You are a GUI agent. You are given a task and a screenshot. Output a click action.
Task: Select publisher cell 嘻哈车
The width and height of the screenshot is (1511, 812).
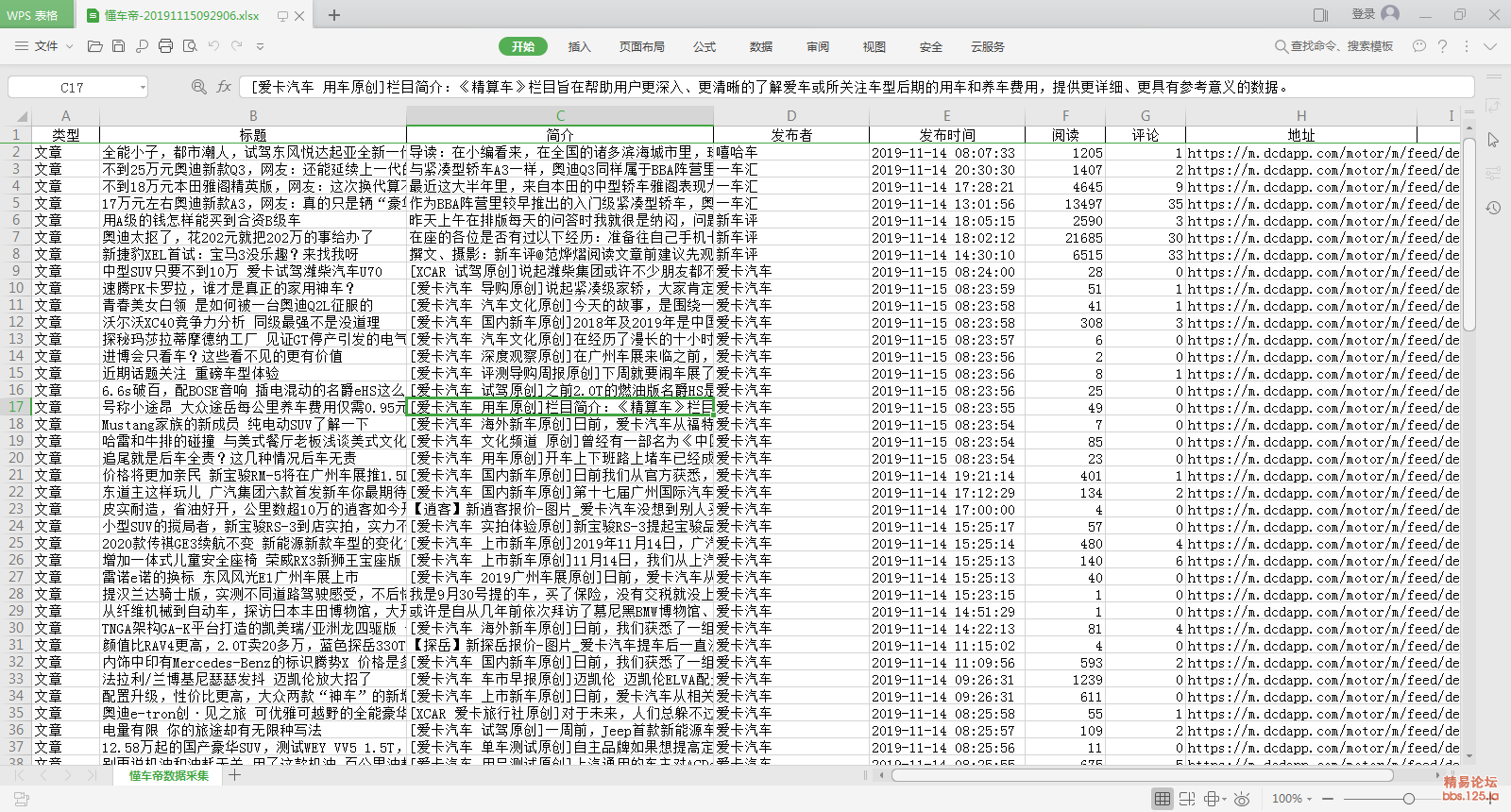[791, 153]
